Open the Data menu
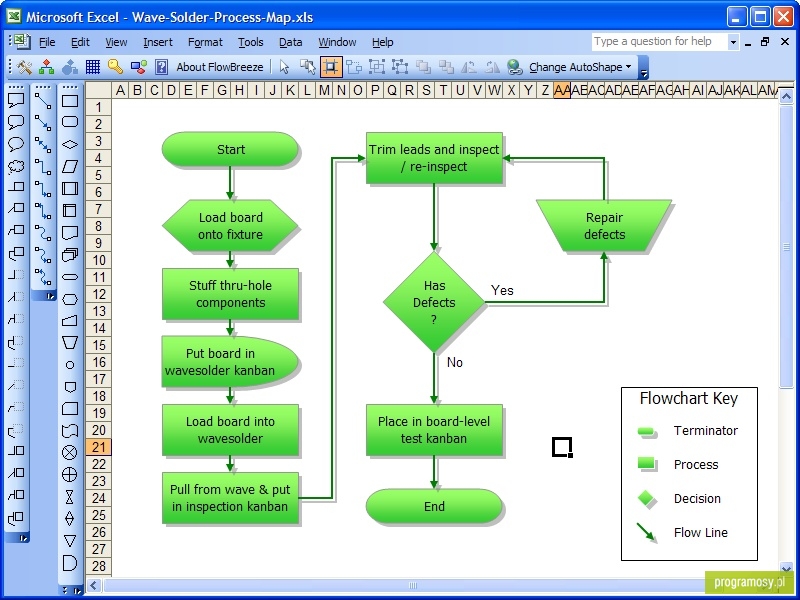This screenshot has width=800, height=600. pyautogui.click(x=290, y=42)
